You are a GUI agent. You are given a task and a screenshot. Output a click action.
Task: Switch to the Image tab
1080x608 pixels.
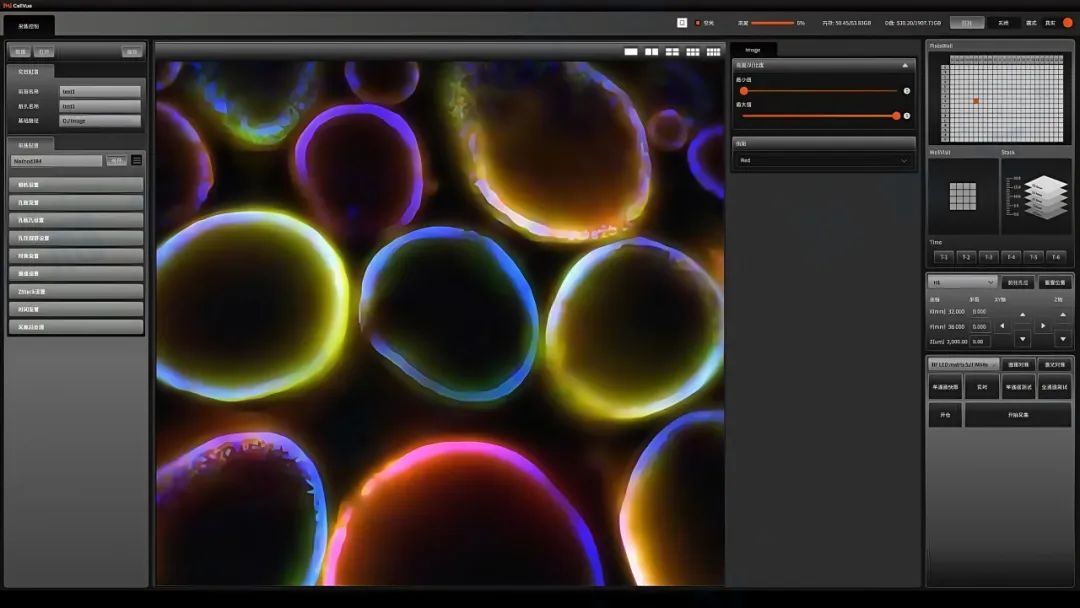point(753,49)
